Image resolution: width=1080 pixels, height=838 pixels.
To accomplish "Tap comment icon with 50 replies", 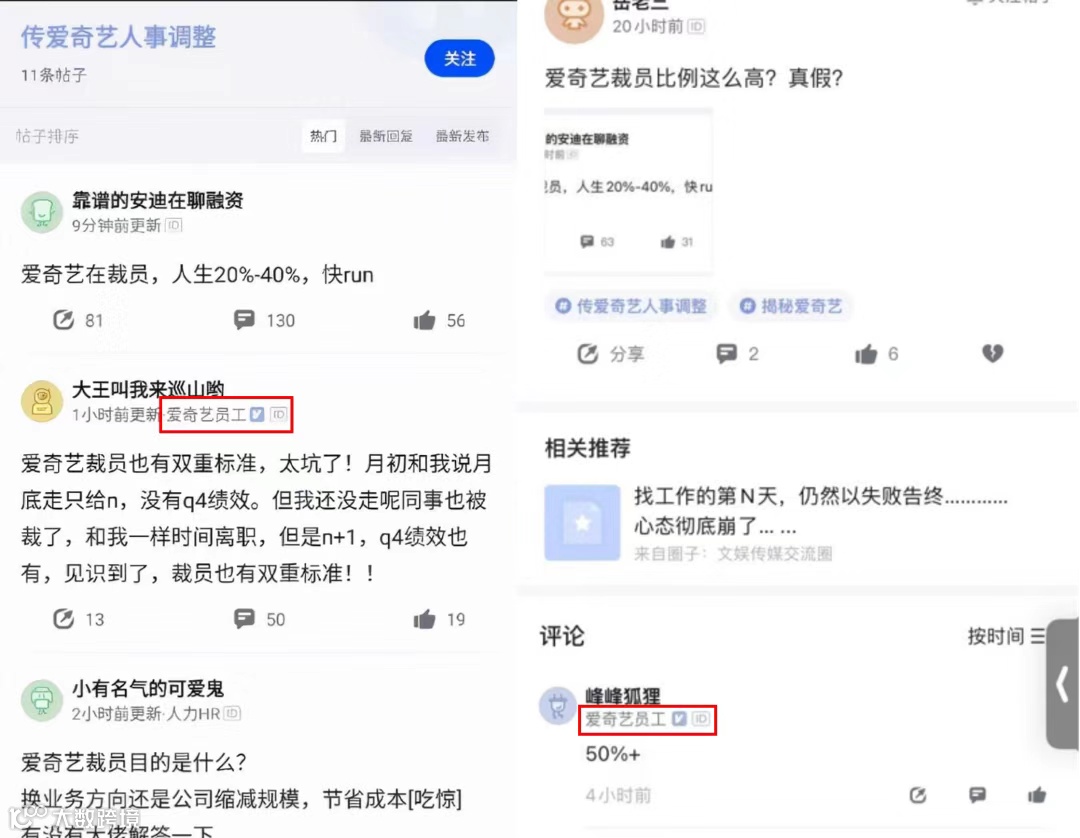I will click(244, 618).
